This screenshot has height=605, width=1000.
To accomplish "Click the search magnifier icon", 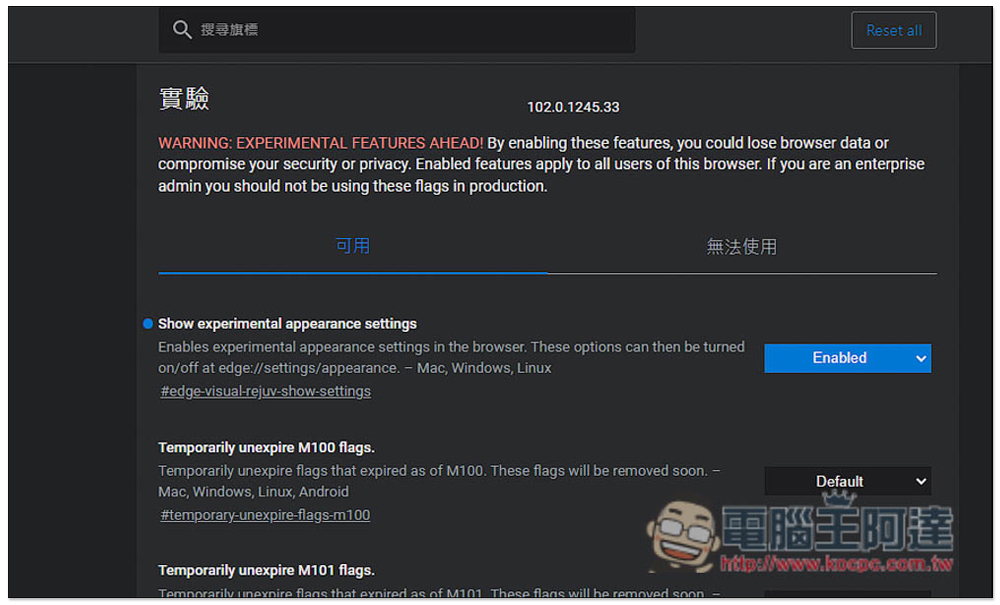I will click(x=182, y=29).
